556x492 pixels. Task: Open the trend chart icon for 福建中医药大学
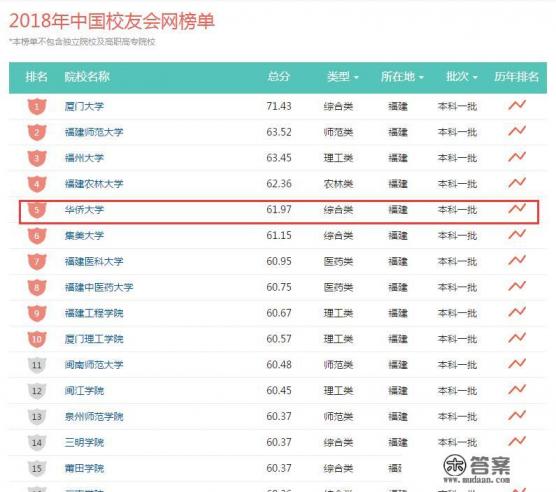(x=517, y=286)
